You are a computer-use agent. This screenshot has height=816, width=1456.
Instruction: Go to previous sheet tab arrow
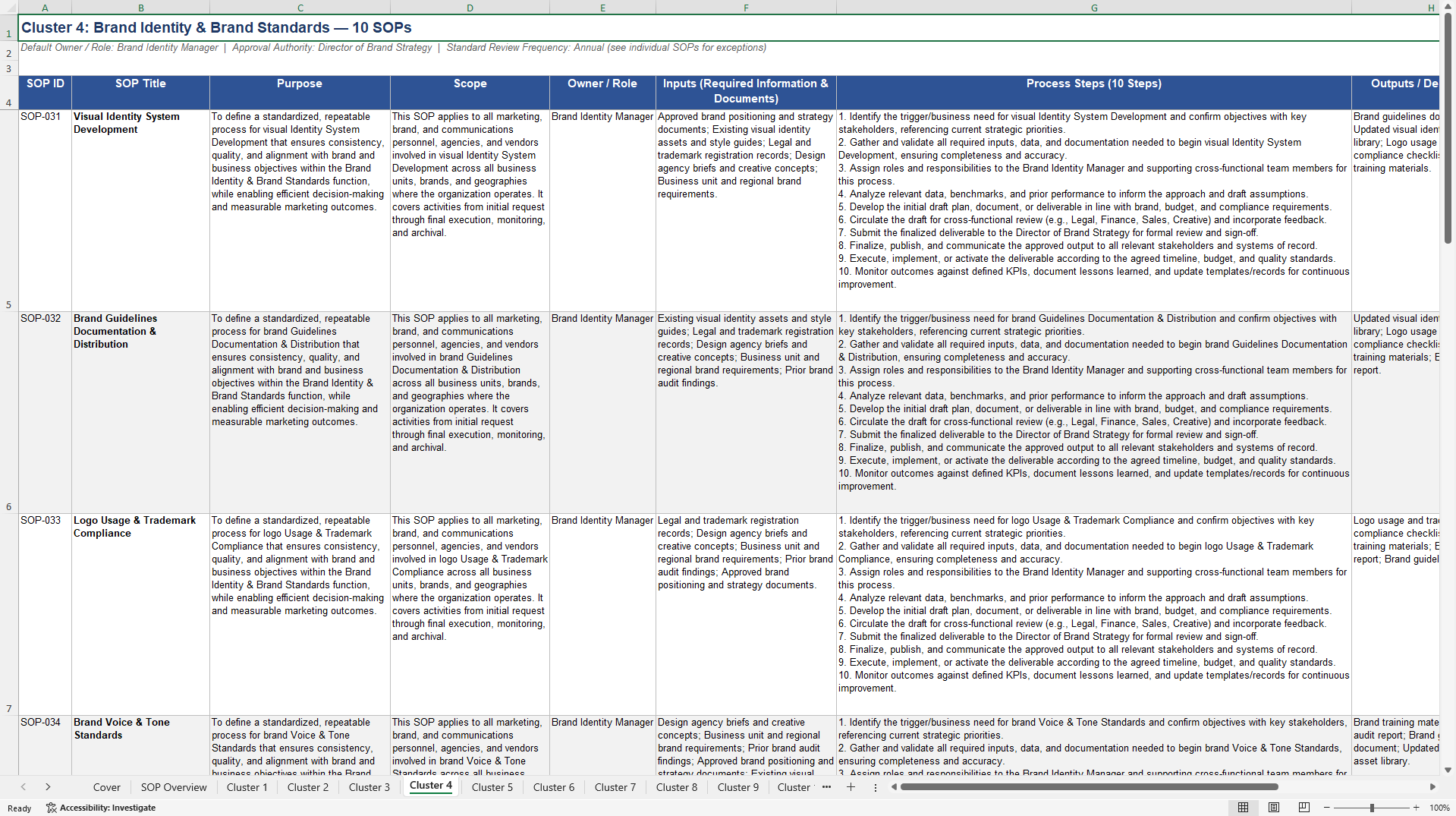click(24, 787)
